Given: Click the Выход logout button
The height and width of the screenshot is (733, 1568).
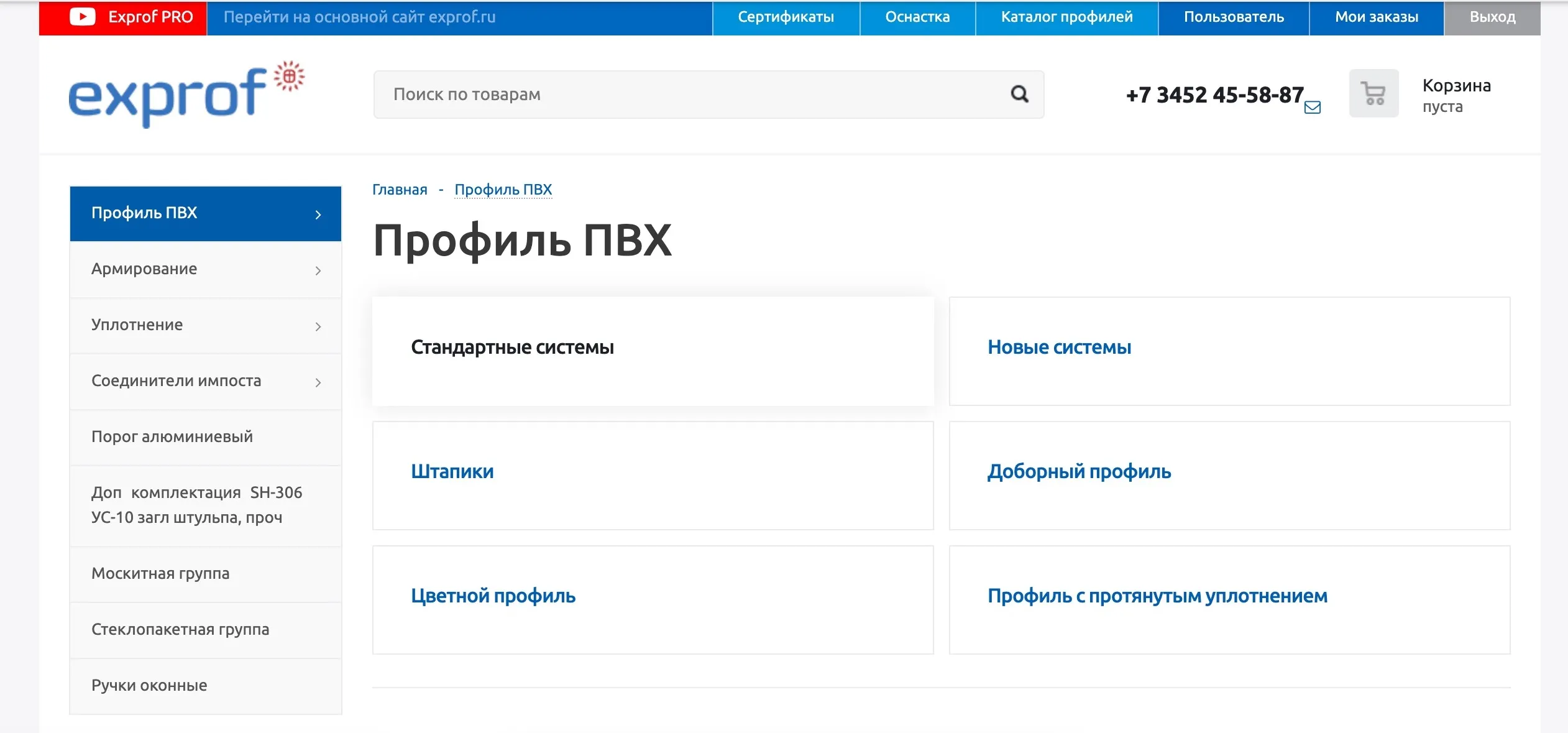Looking at the screenshot, I should pos(1492,17).
